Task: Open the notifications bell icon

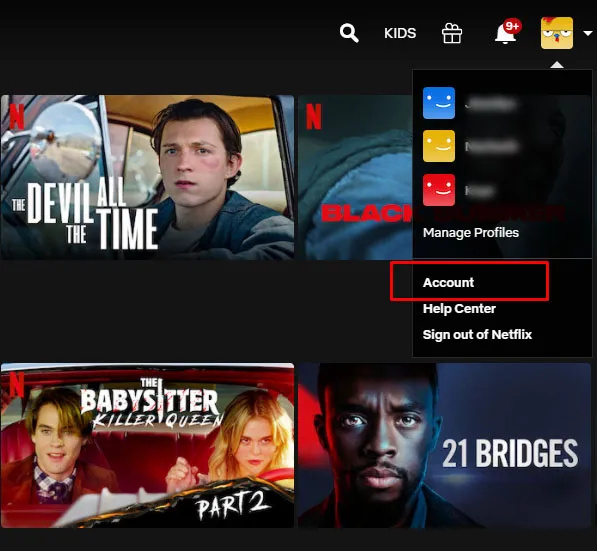Action: 506,33
